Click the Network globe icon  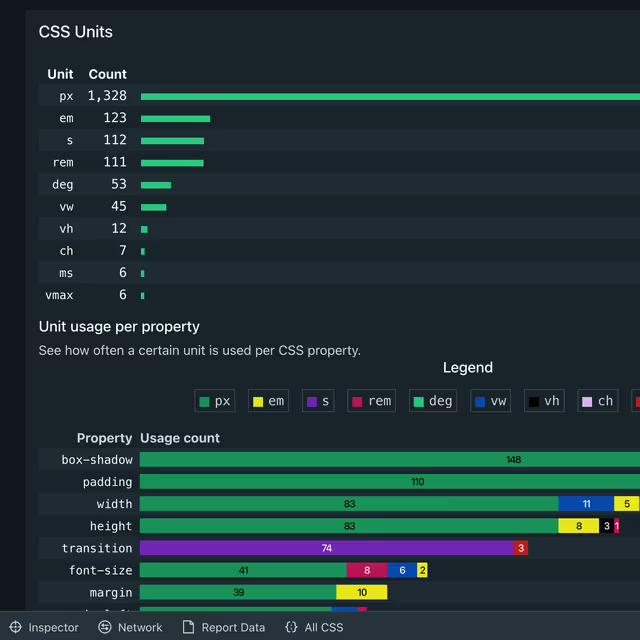(105, 627)
